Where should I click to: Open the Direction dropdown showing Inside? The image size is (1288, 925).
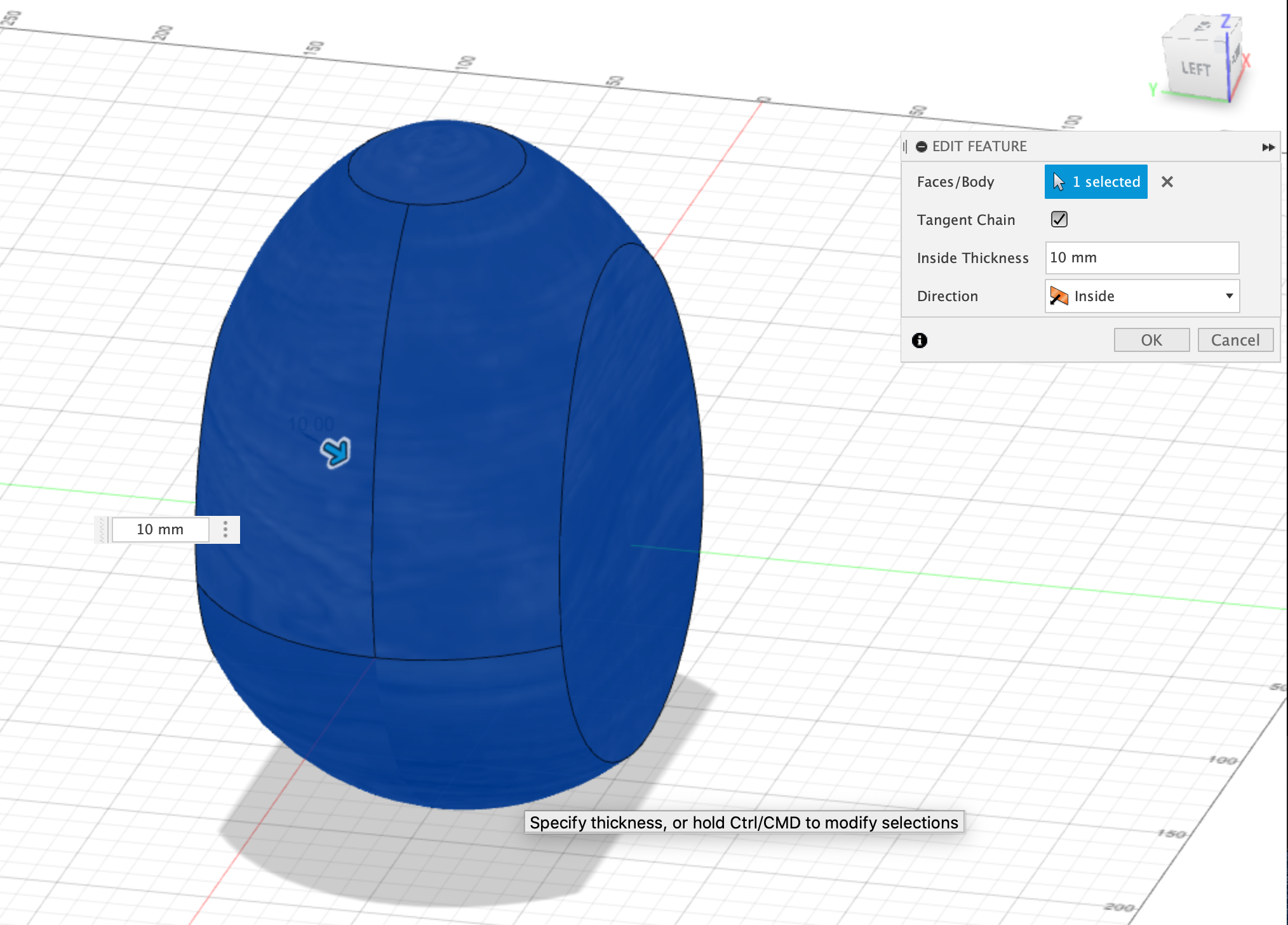click(1142, 296)
